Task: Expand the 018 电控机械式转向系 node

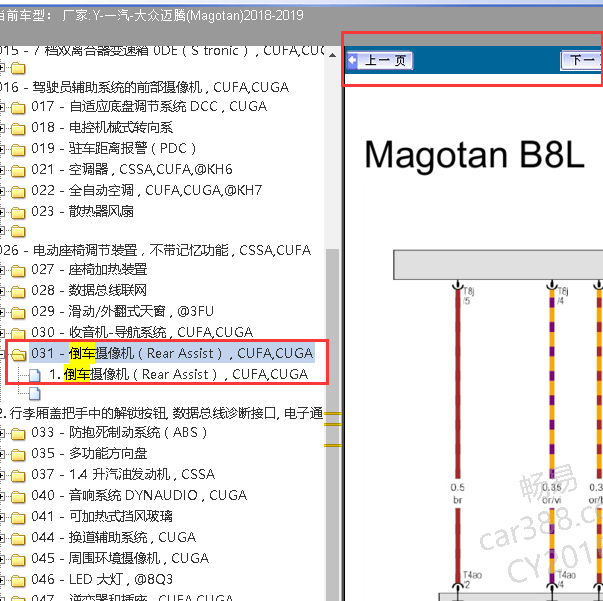Action: 3,128
